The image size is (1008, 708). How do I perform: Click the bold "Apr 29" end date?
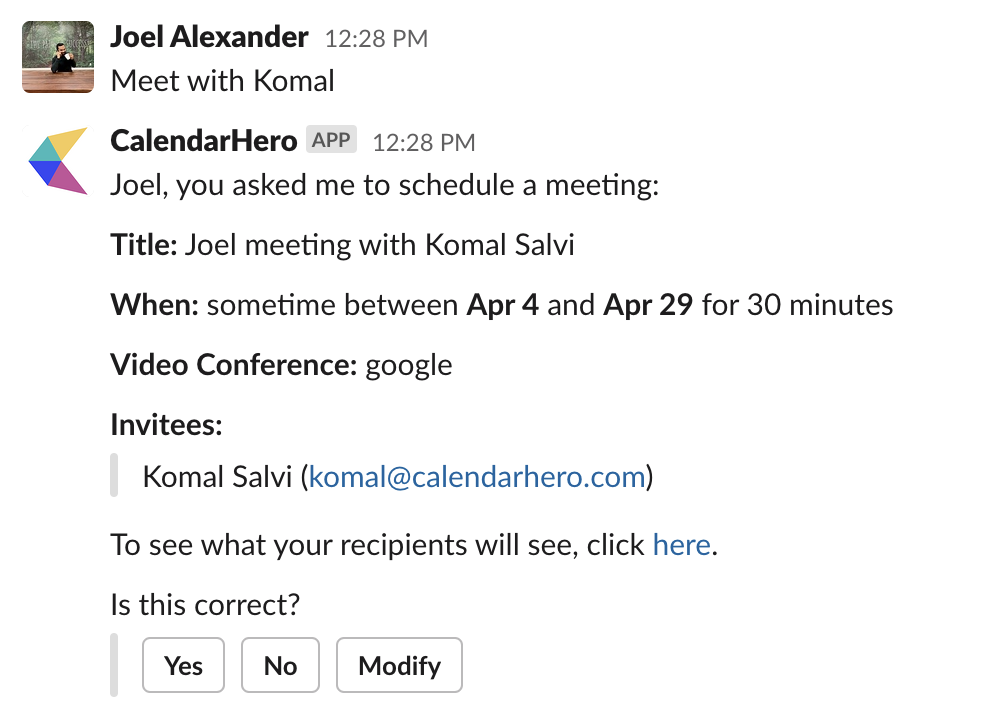(648, 305)
